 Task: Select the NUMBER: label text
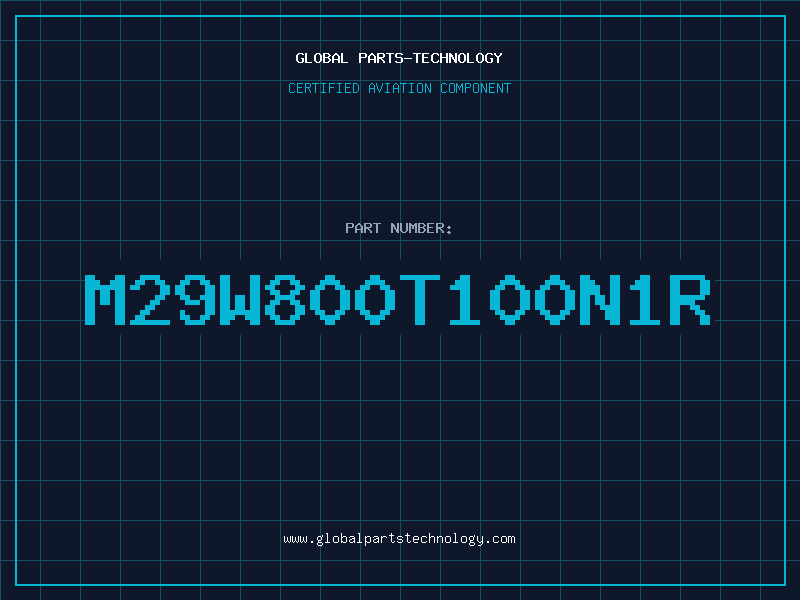(421, 228)
